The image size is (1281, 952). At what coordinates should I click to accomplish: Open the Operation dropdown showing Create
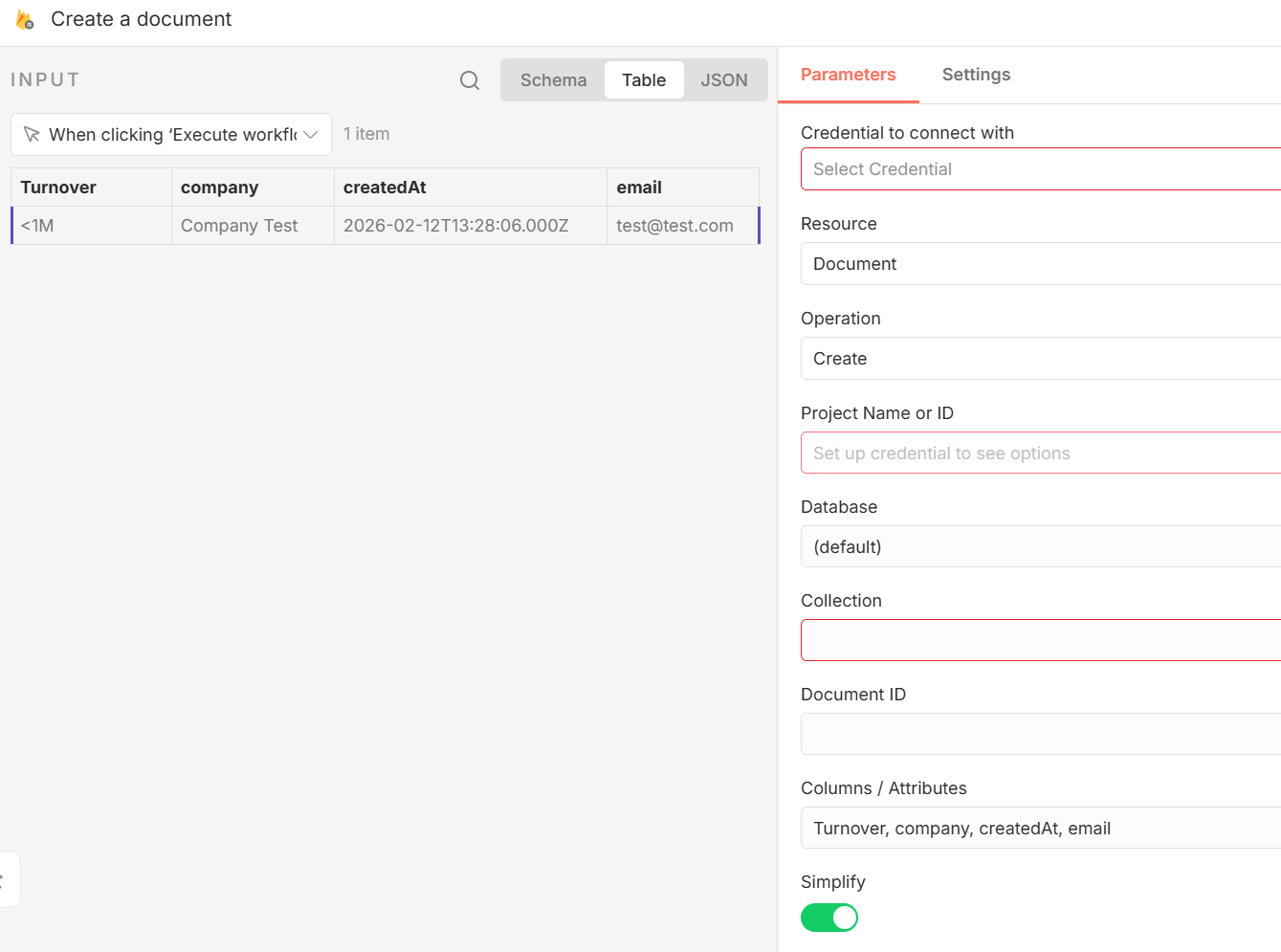pyautogui.click(x=1040, y=359)
